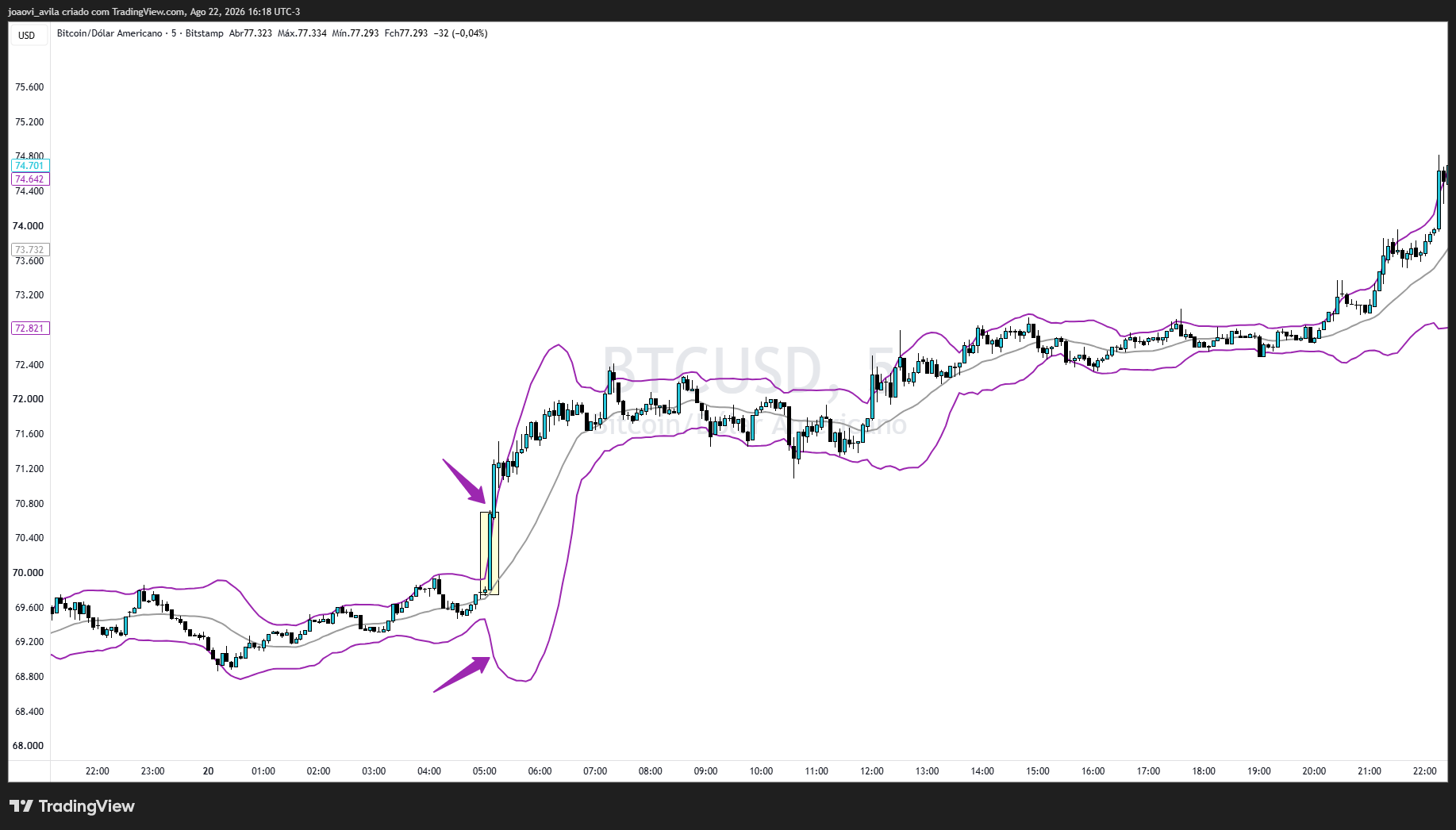Click the 69.200 price axis label

[29, 642]
